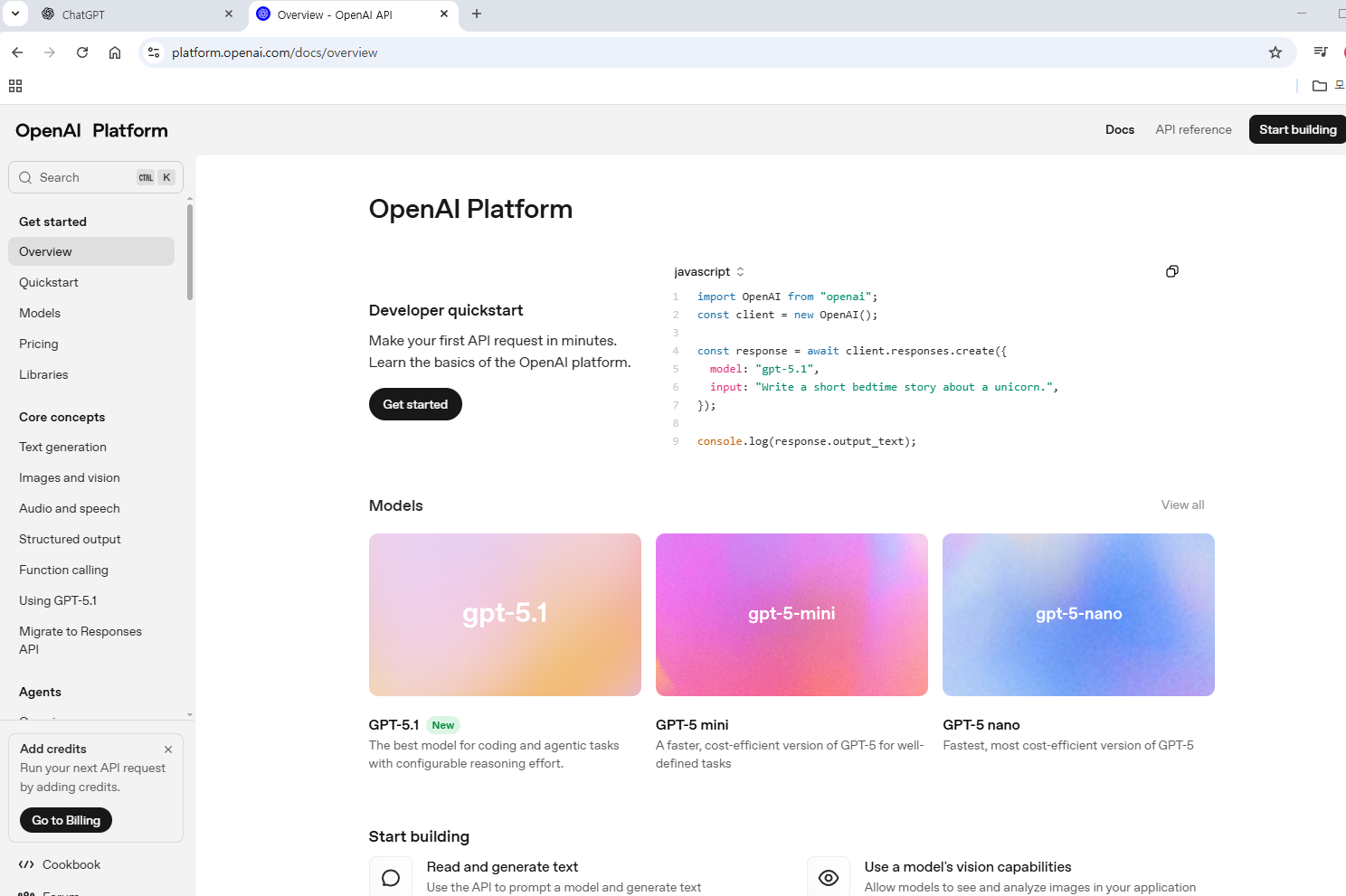Open the Apps grid in bookmarks bar
Screen dimensions: 1346x896
(15, 86)
